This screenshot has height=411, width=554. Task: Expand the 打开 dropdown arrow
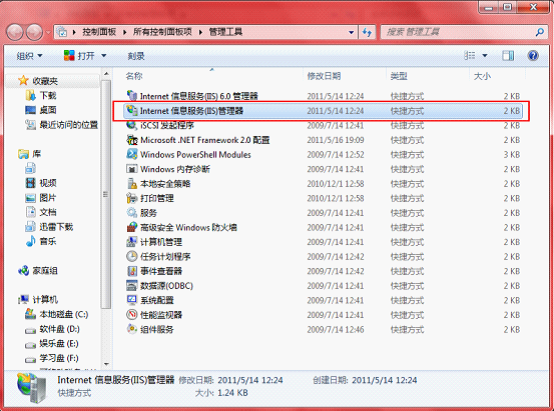coord(104,56)
